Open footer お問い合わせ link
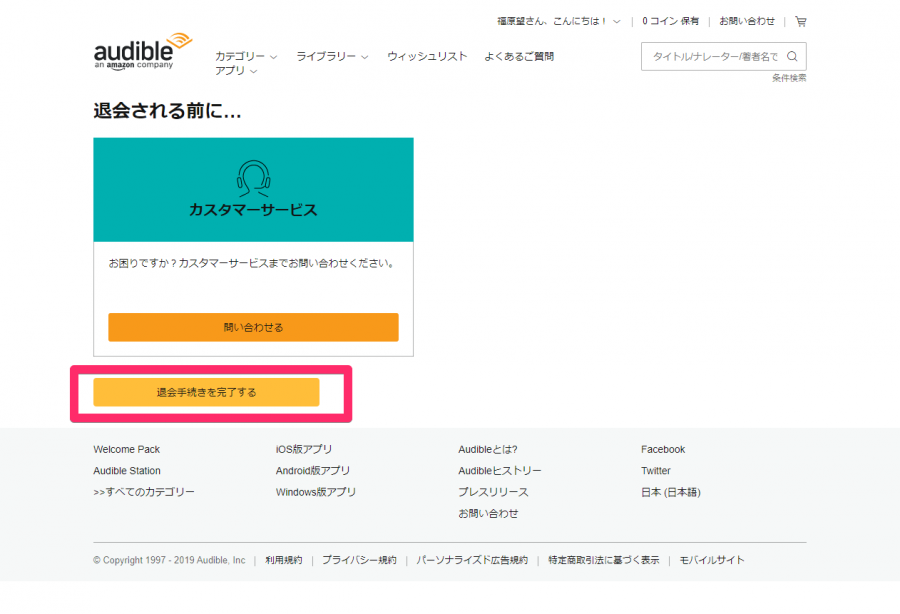 click(488, 513)
